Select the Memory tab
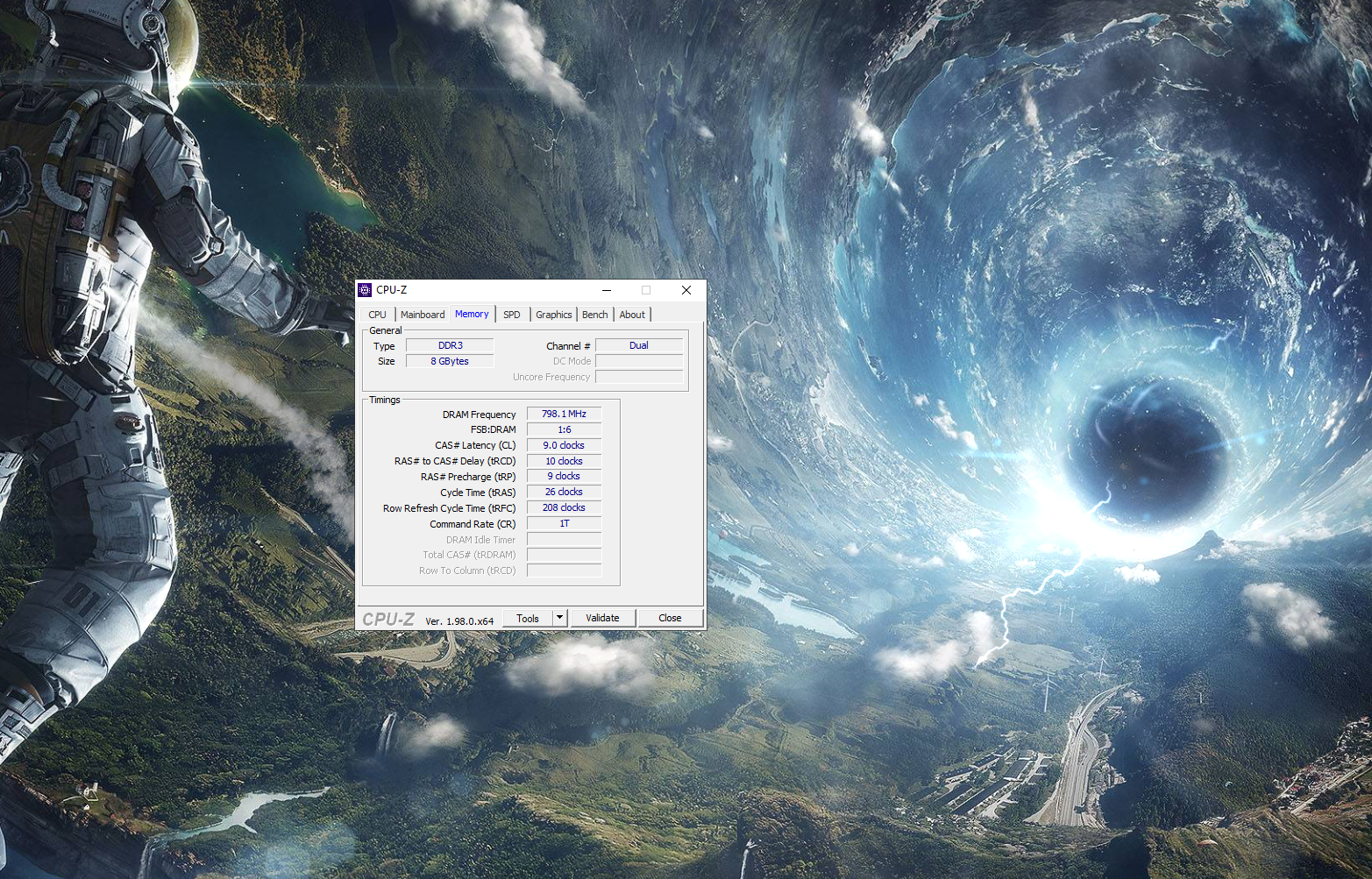This screenshot has width=1372, height=879. click(x=472, y=314)
